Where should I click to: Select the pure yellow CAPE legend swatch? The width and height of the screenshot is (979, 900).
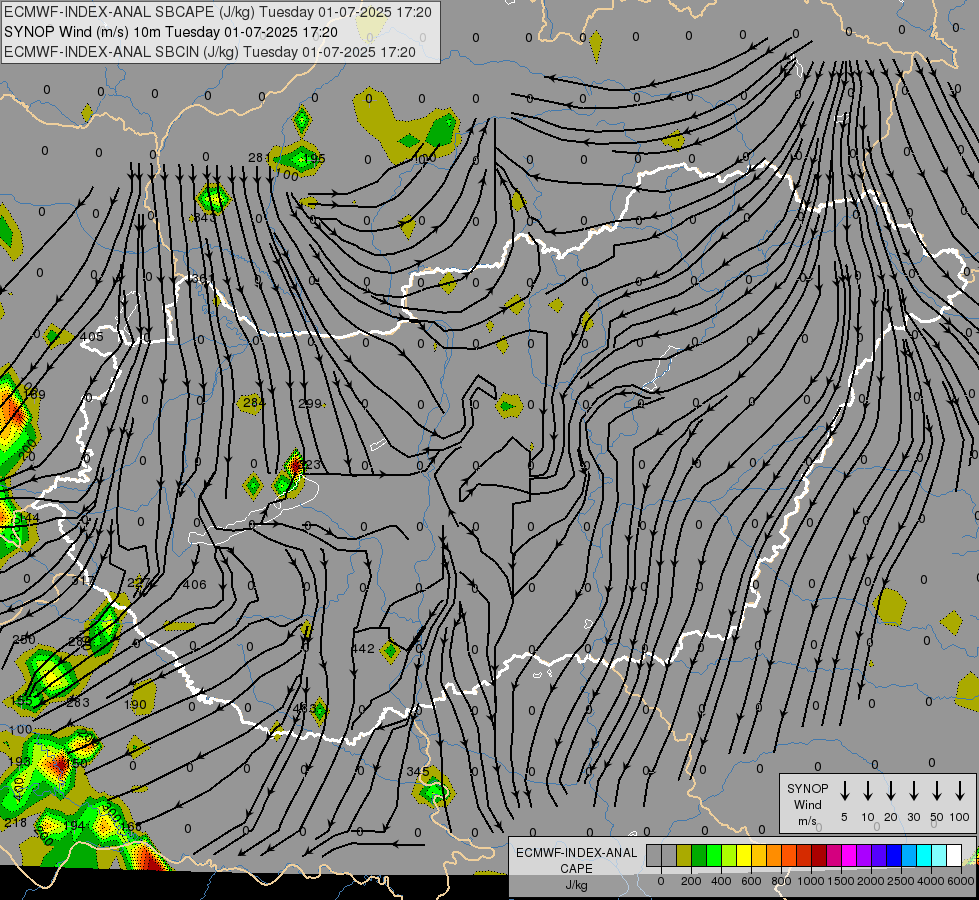(x=744, y=855)
